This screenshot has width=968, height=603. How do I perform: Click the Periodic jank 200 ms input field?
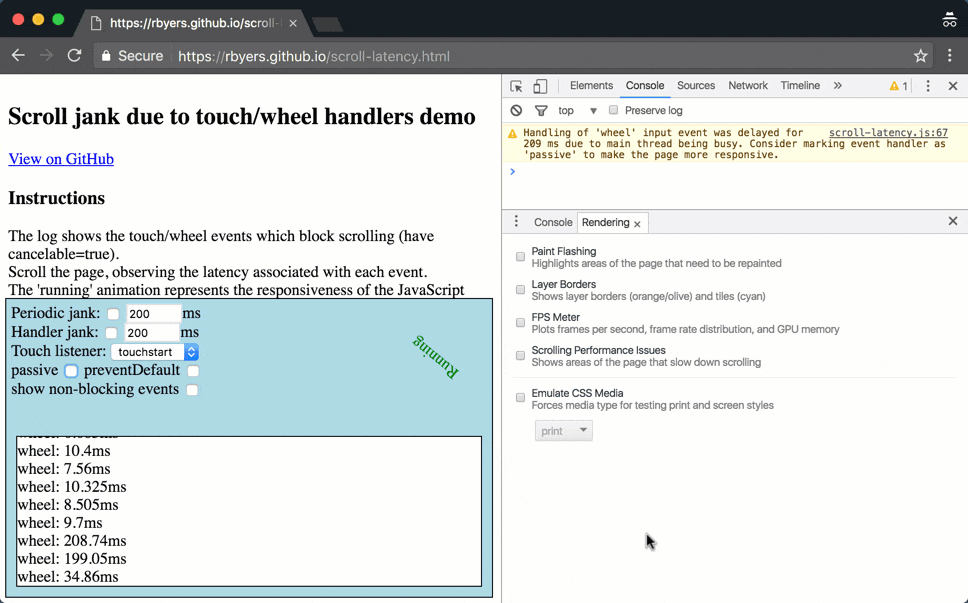152,312
